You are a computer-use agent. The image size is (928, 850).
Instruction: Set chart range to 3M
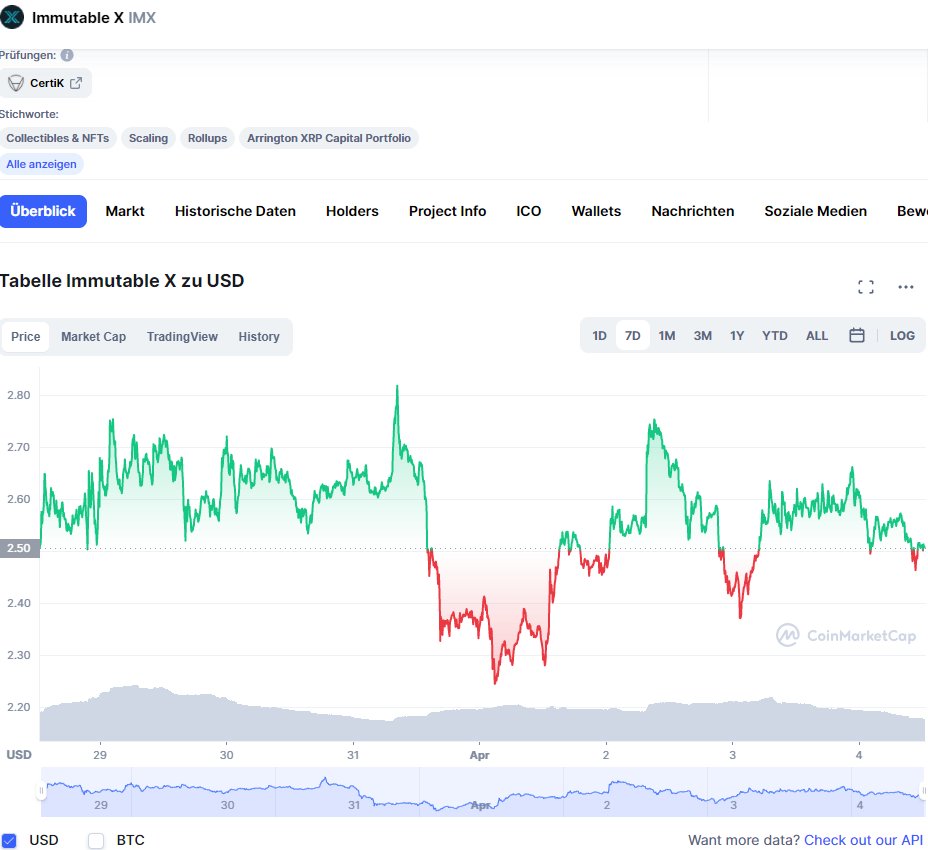[703, 336]
